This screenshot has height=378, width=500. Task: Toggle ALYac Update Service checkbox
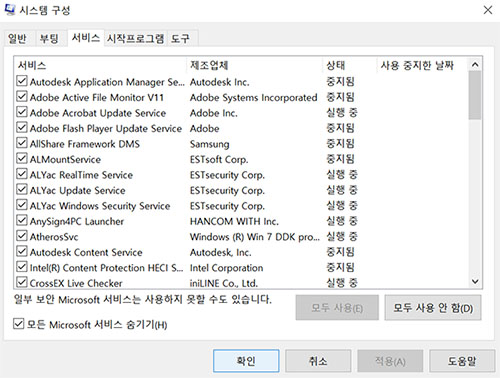(x=22, y=189)
